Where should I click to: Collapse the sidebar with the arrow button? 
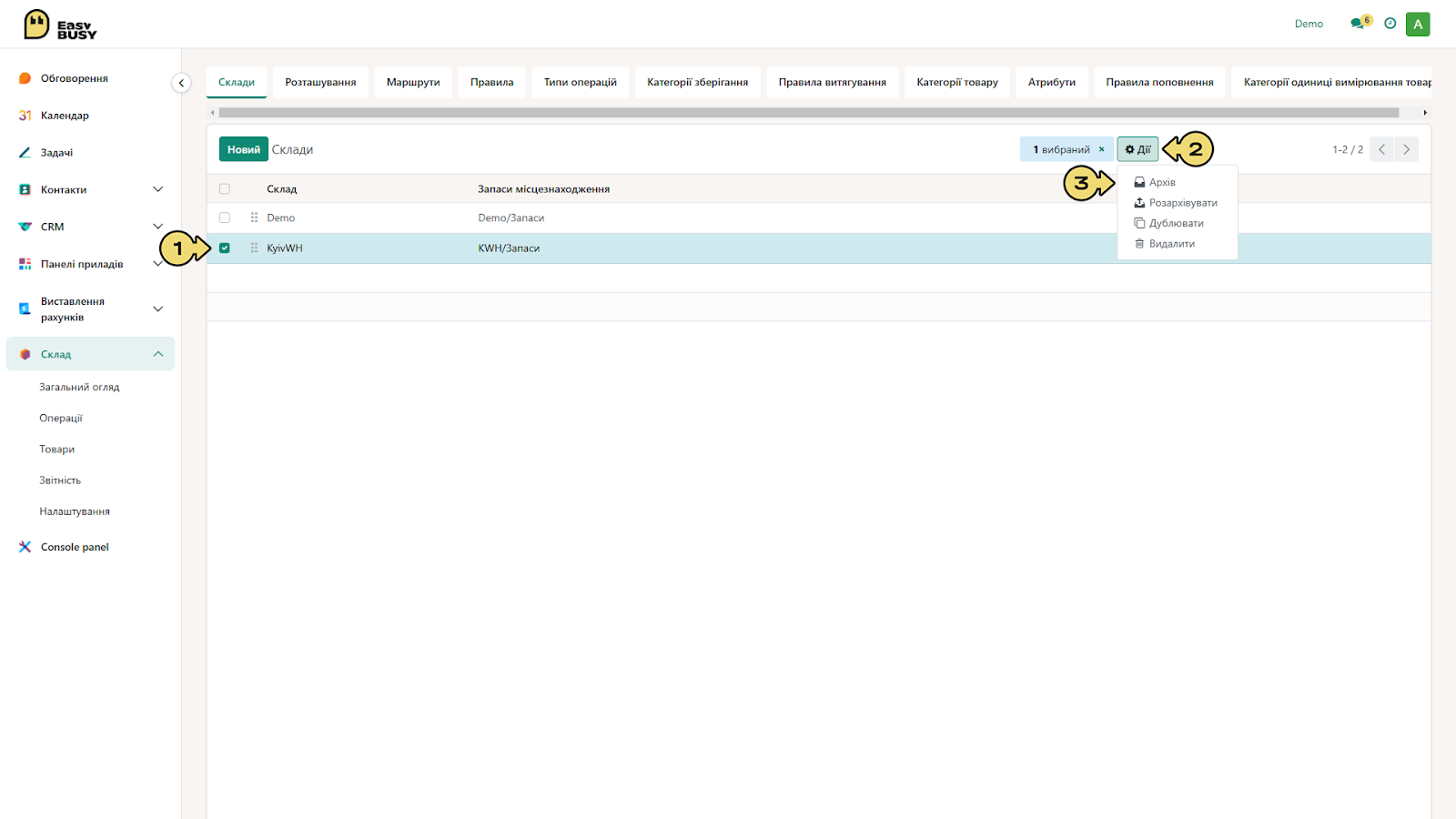181,83
